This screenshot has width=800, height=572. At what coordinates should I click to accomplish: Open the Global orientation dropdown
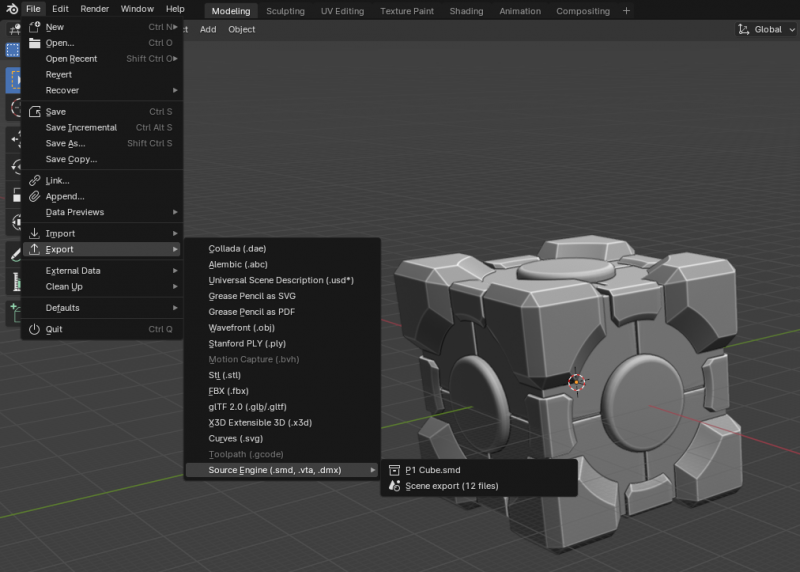coord(766,30)
